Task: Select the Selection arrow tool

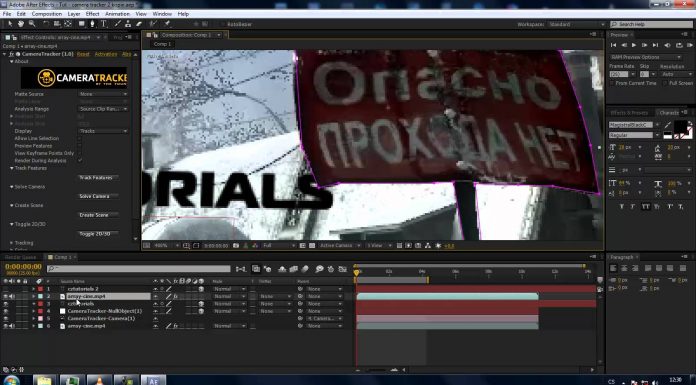Action: [11, 24]
